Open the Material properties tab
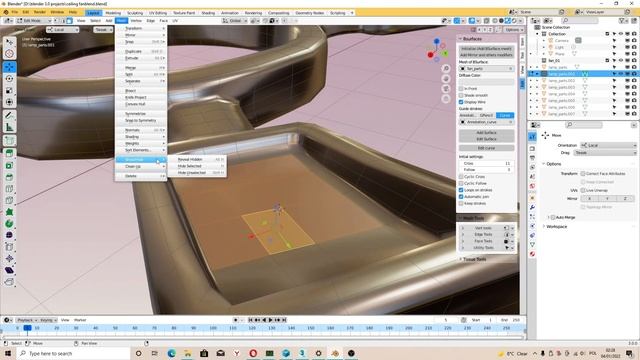This screenshot has height=360, width=640. coord(532,254)
